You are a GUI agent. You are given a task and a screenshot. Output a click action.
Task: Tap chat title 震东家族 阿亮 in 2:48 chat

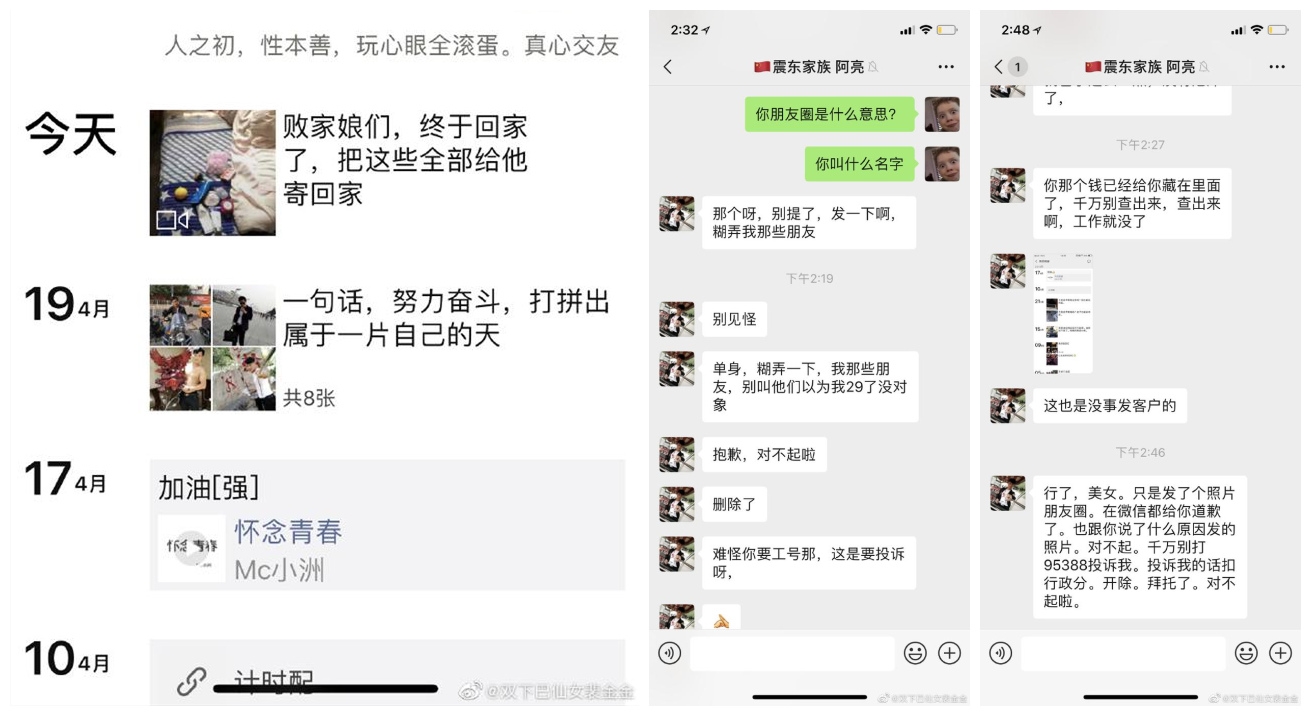pos(1140,67)
